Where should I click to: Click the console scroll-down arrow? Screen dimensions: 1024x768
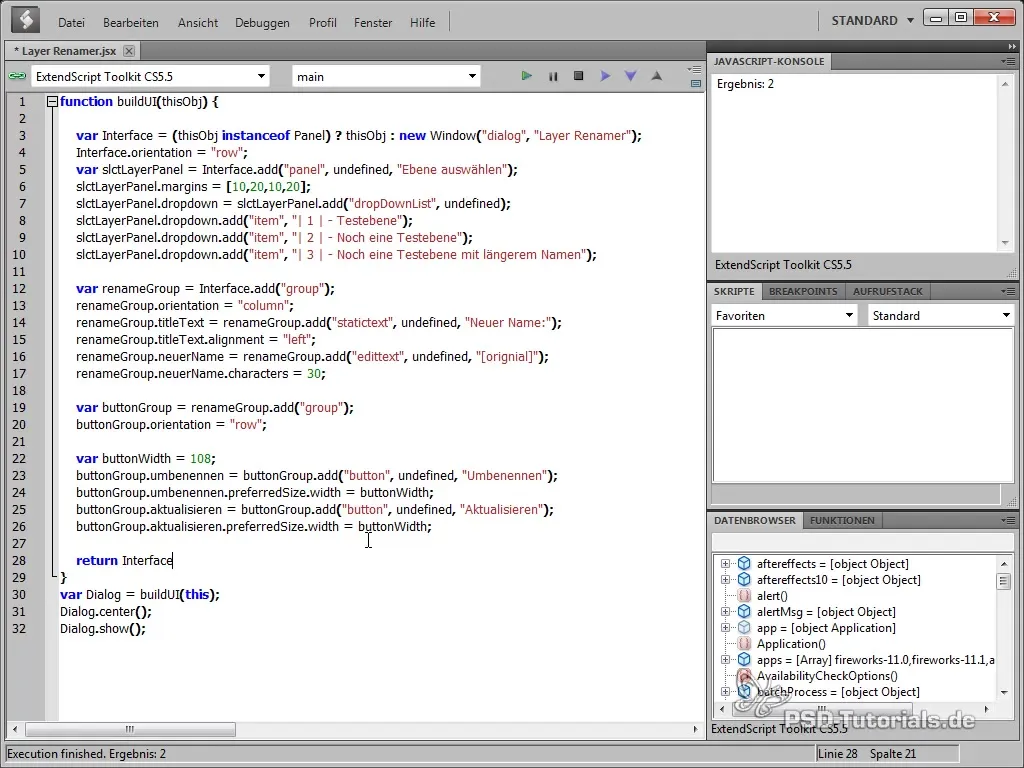point(1005,243)
